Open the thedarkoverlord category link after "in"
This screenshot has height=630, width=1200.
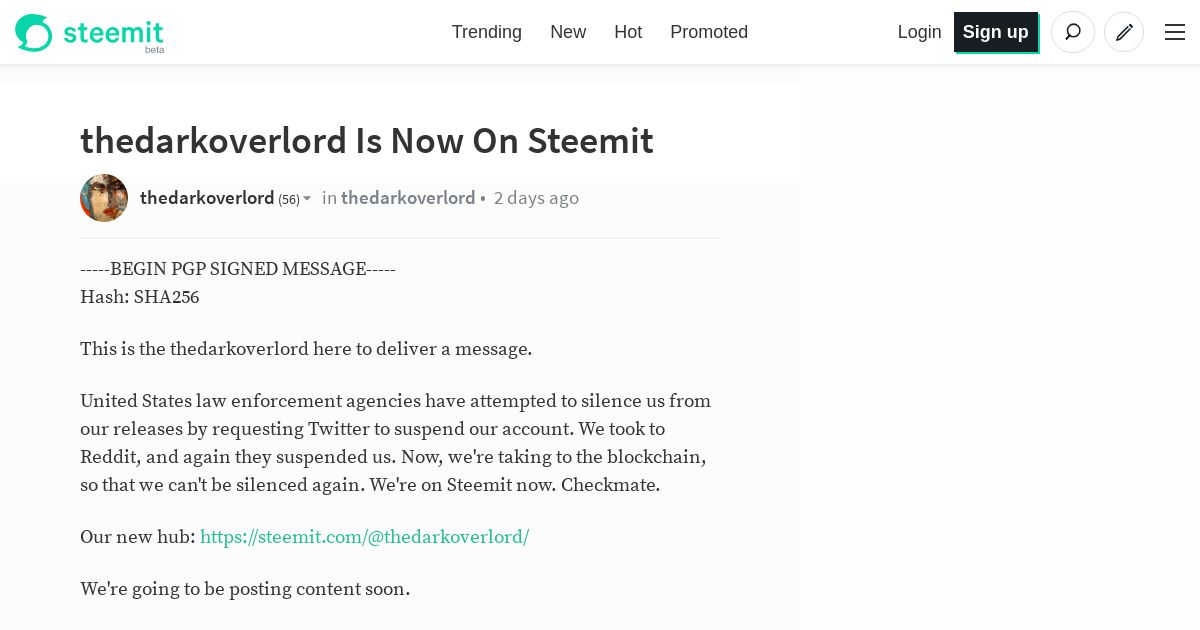(408, 198)
